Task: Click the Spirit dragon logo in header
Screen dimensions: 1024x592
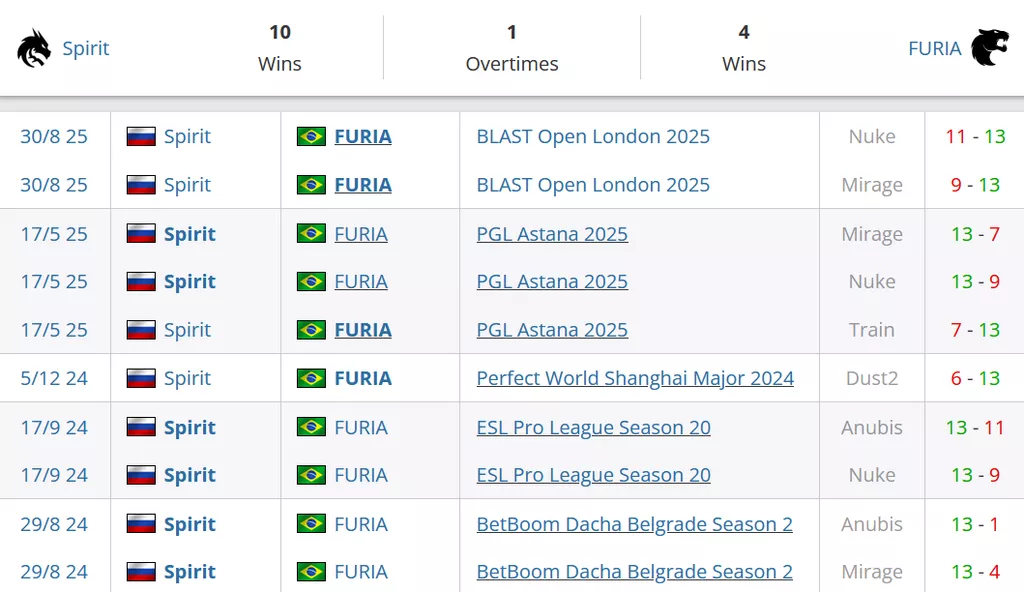Action: pyautogui.click(x=34, y=48)
